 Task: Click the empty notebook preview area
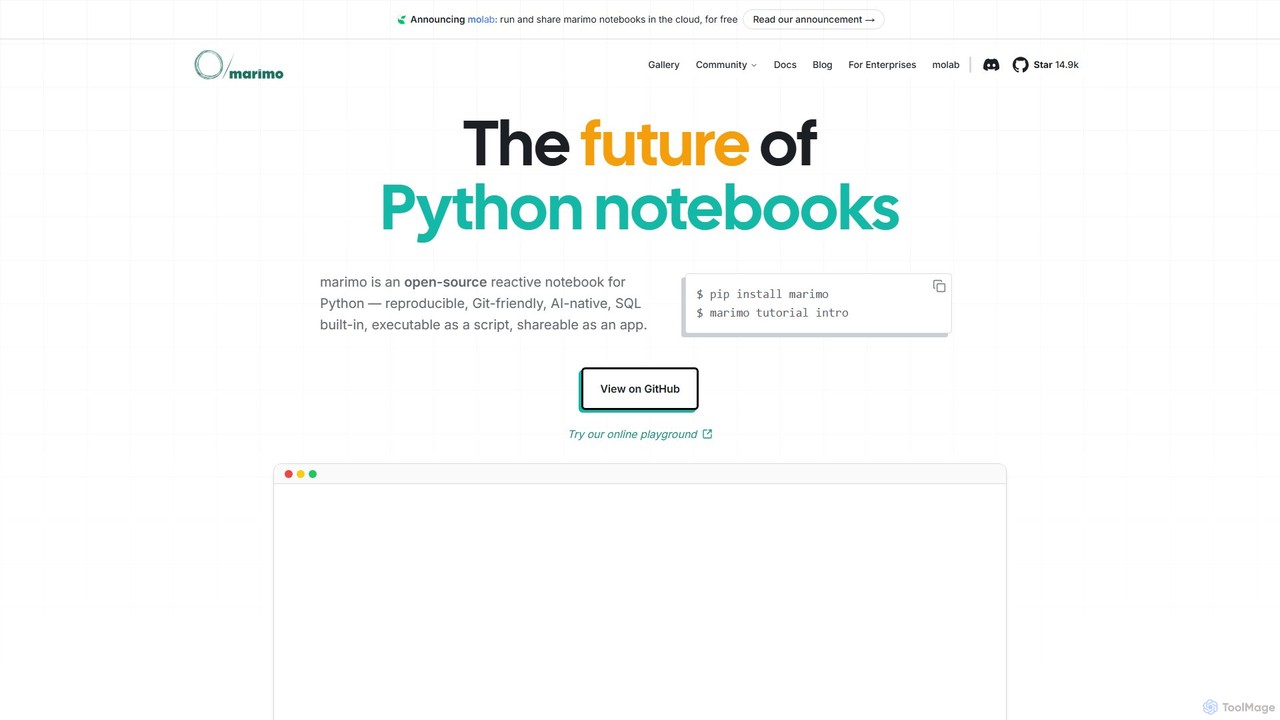(x=640, y=600)
